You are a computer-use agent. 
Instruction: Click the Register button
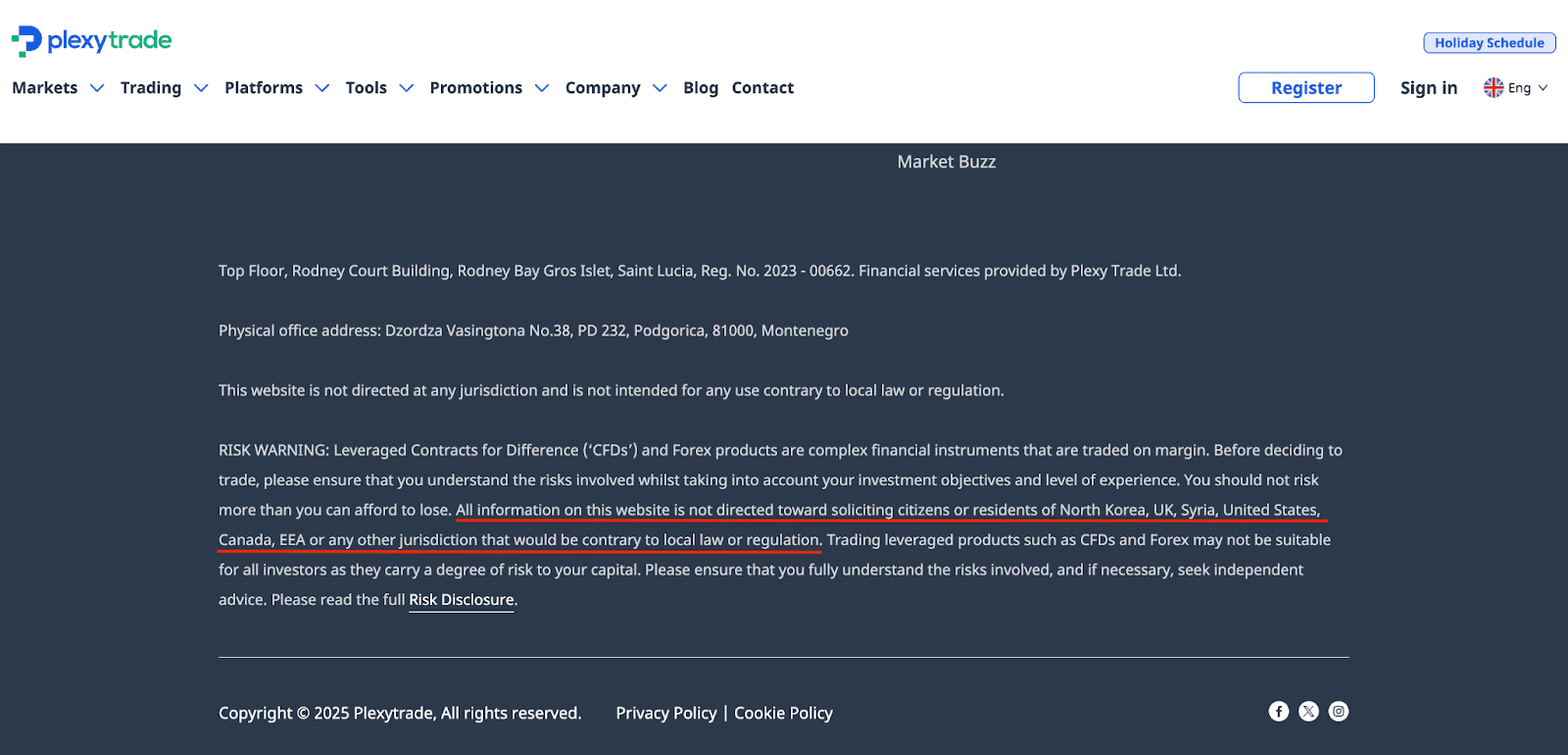1306,87
